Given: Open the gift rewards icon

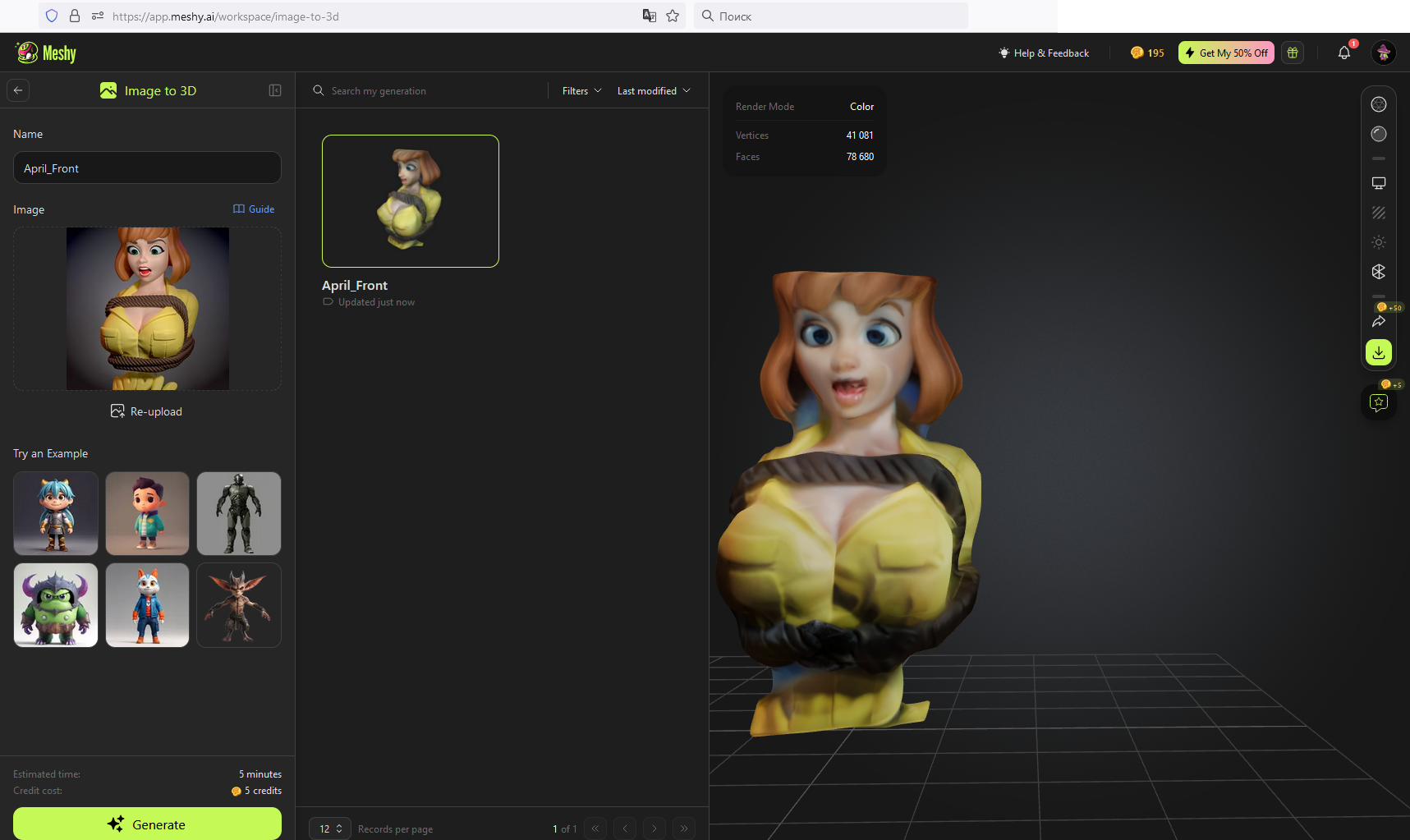Looking at the screenshot, I should coord(1293,53).
